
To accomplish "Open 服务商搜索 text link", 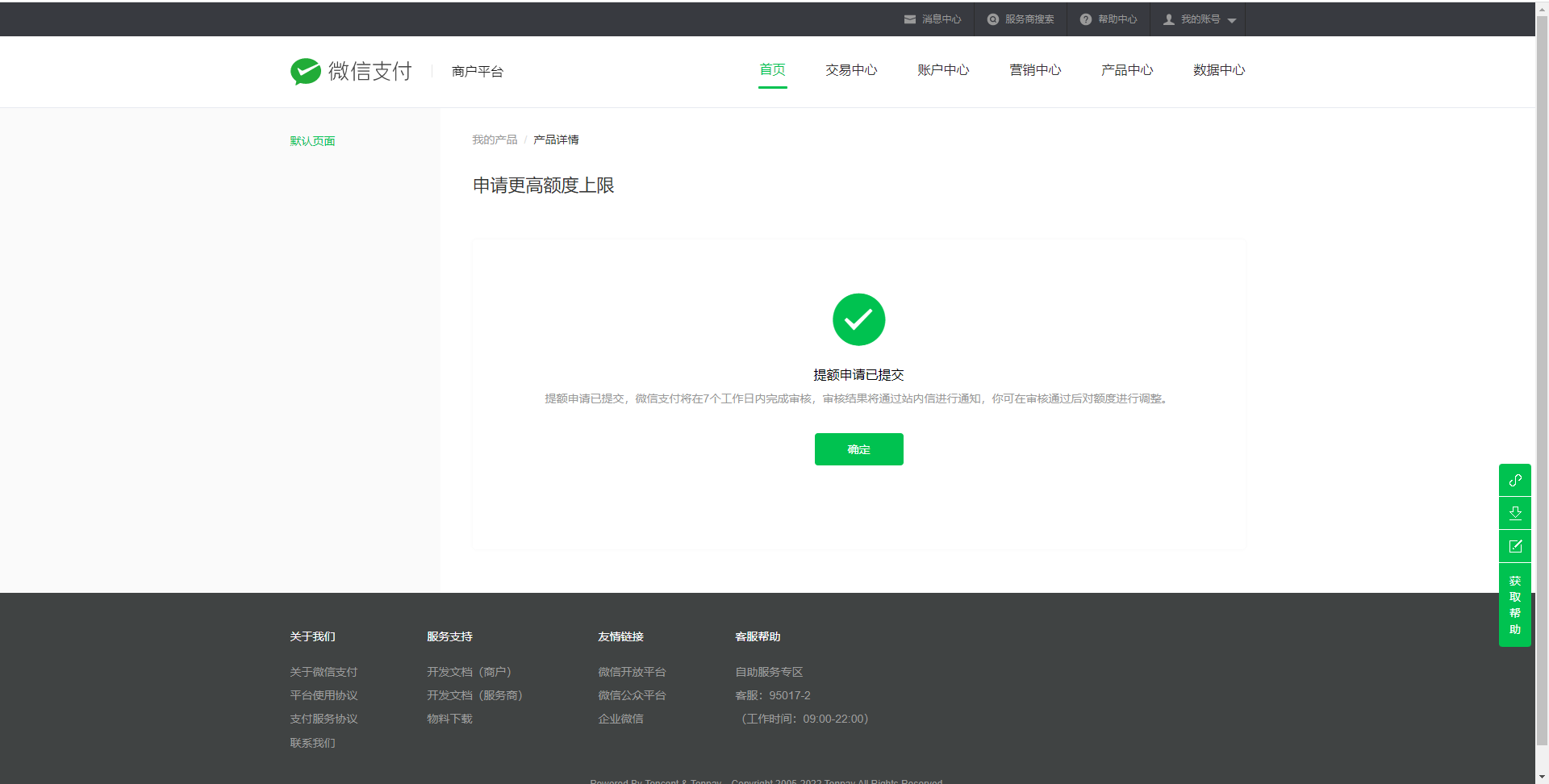I will tap(1029, 19).
